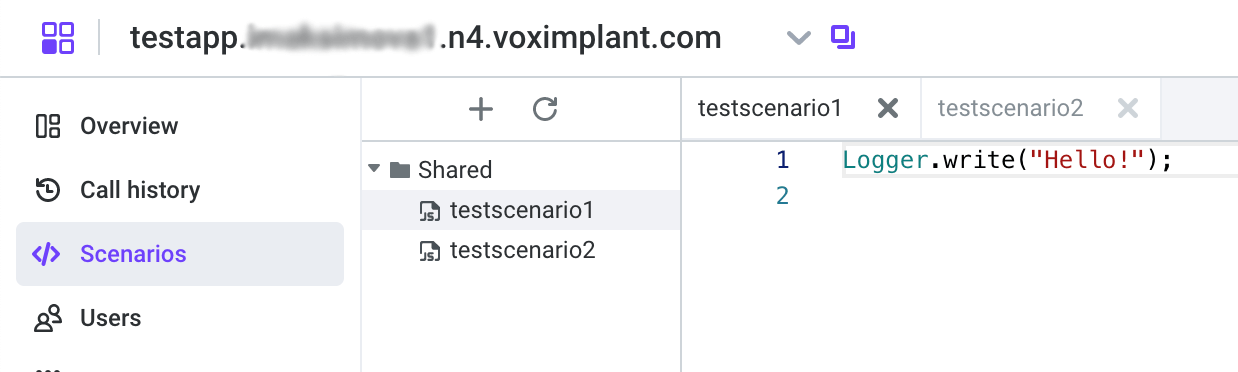Collapse the Shared folder triangle
Viewport: 1238px width, 372px height.
click(374, 169)
